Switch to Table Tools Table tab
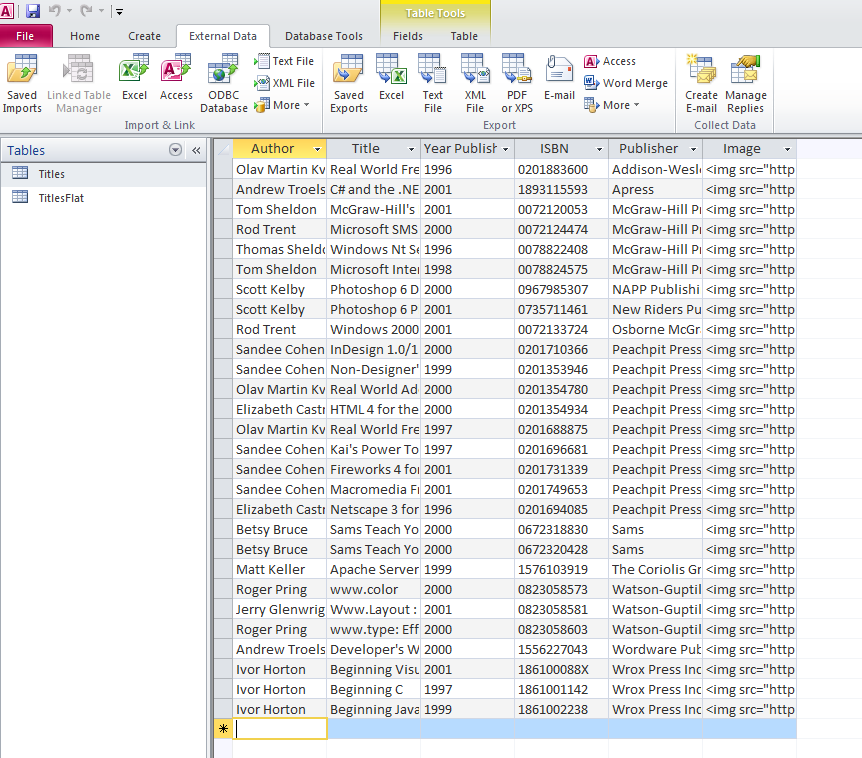The width and height of the screenshot is (862, 758). [464, 36]
